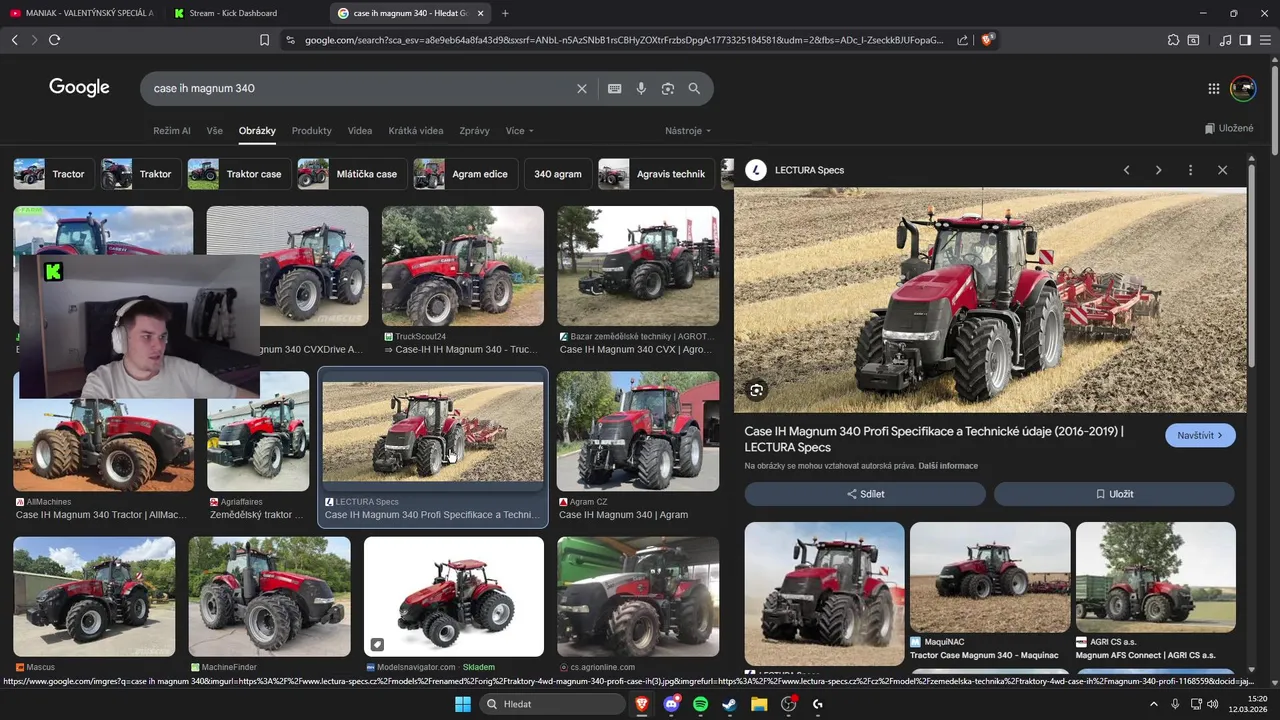Filter by Agram edice chip
Image resolution: width=1280 pixels, height=720 pixels.
(464, 174)
